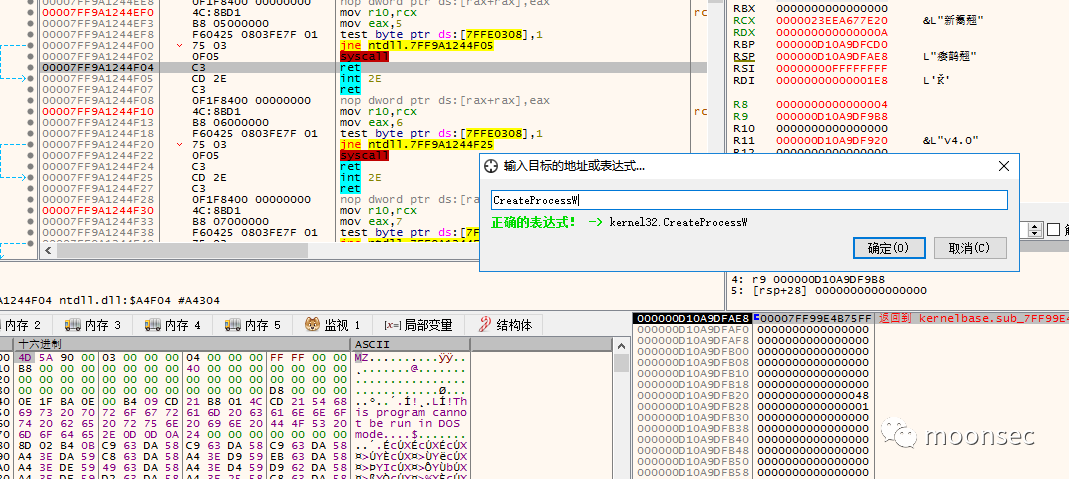Select the ret line at 00007FF9A1244F04

(x=374, y=67)
